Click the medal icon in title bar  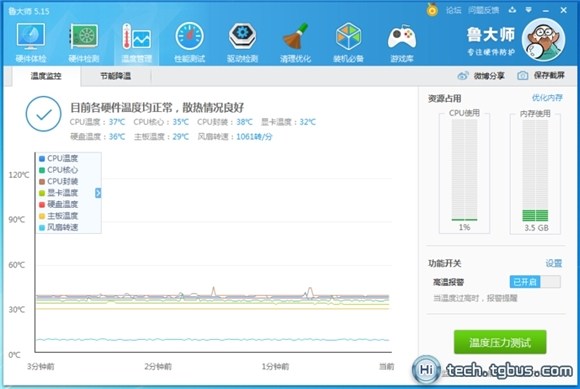pyautogui.click(x=432, y=10)
